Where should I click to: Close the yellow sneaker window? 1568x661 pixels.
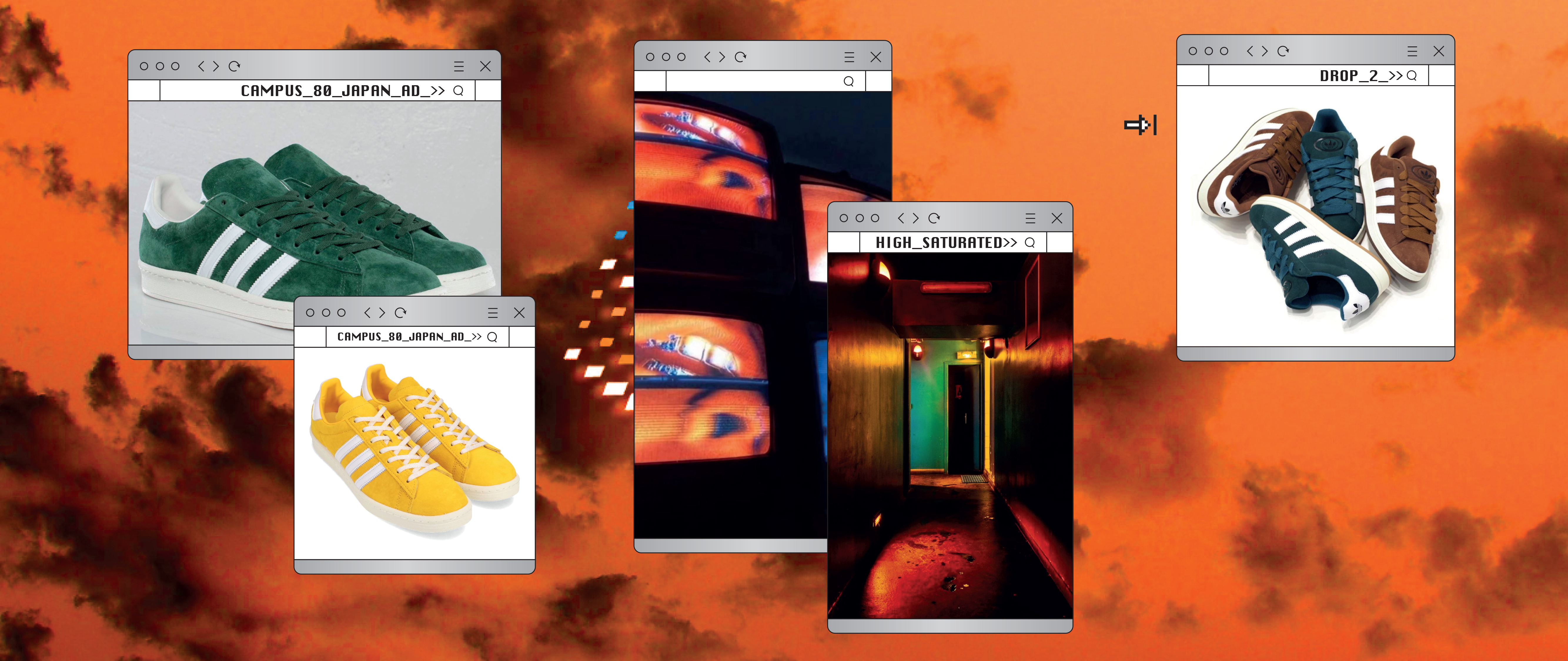[x=519, y=313]
